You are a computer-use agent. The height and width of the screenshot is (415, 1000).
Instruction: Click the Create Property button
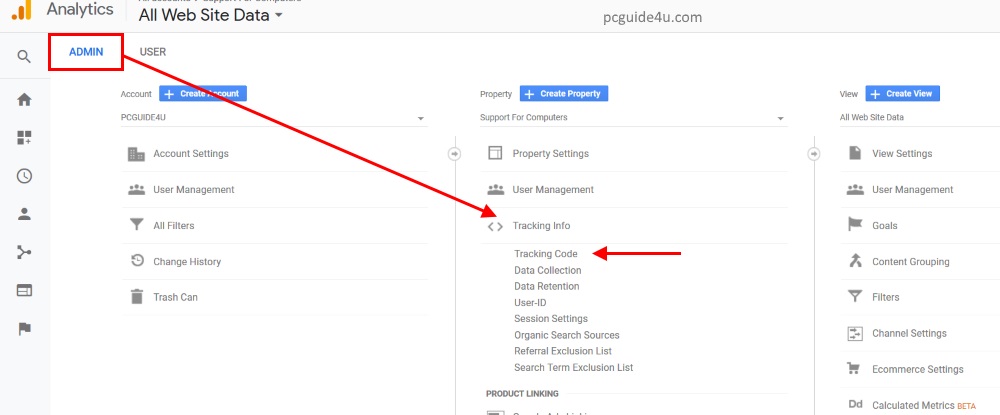(x=563, y=94)
